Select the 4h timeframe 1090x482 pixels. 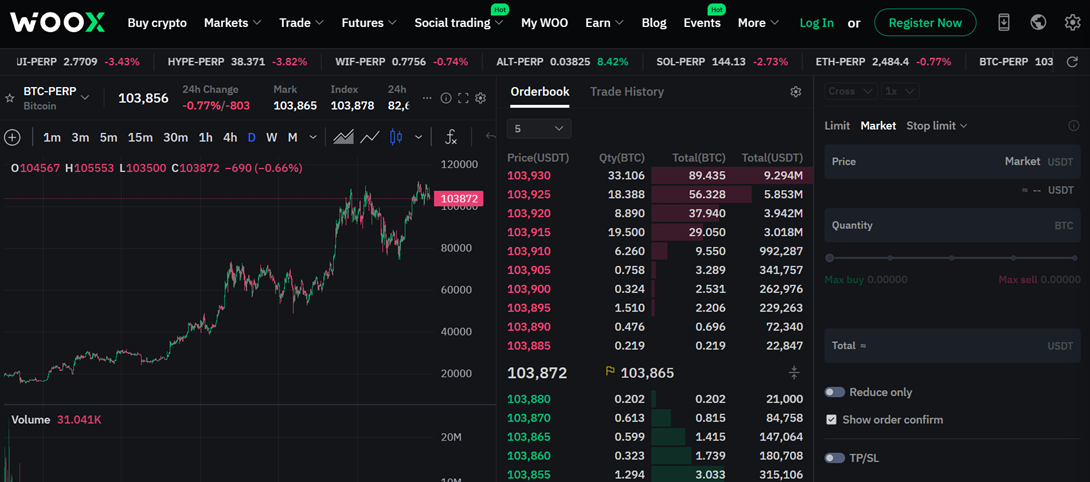(230, 137)
